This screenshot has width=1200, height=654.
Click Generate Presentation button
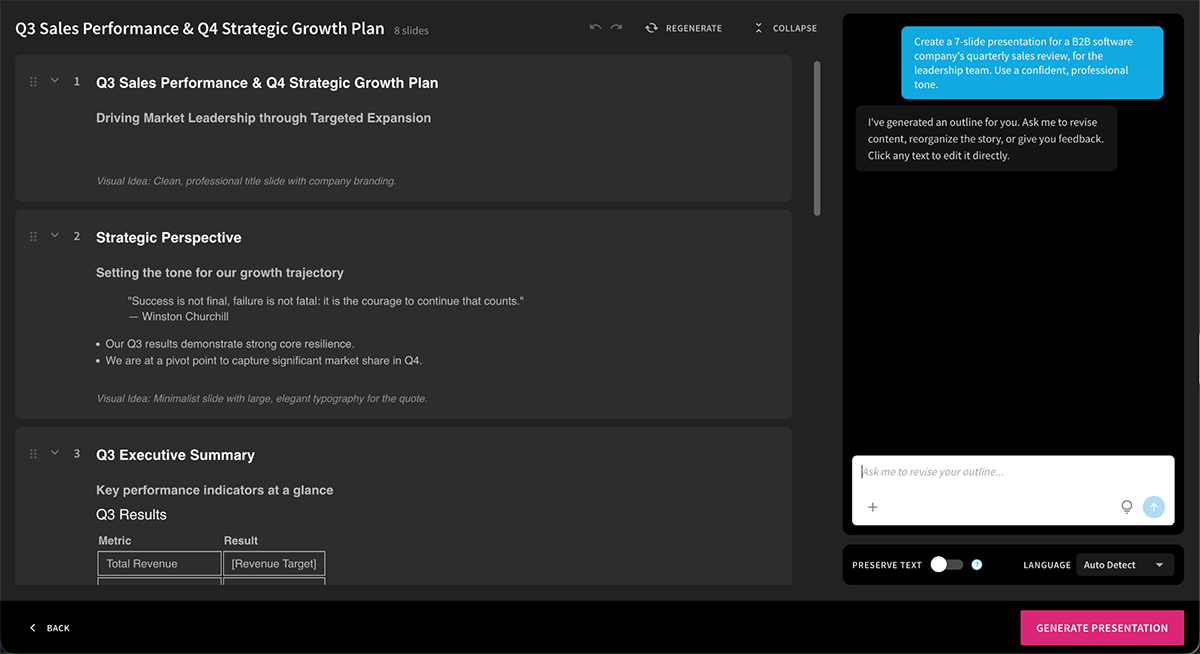(1102, 628)
